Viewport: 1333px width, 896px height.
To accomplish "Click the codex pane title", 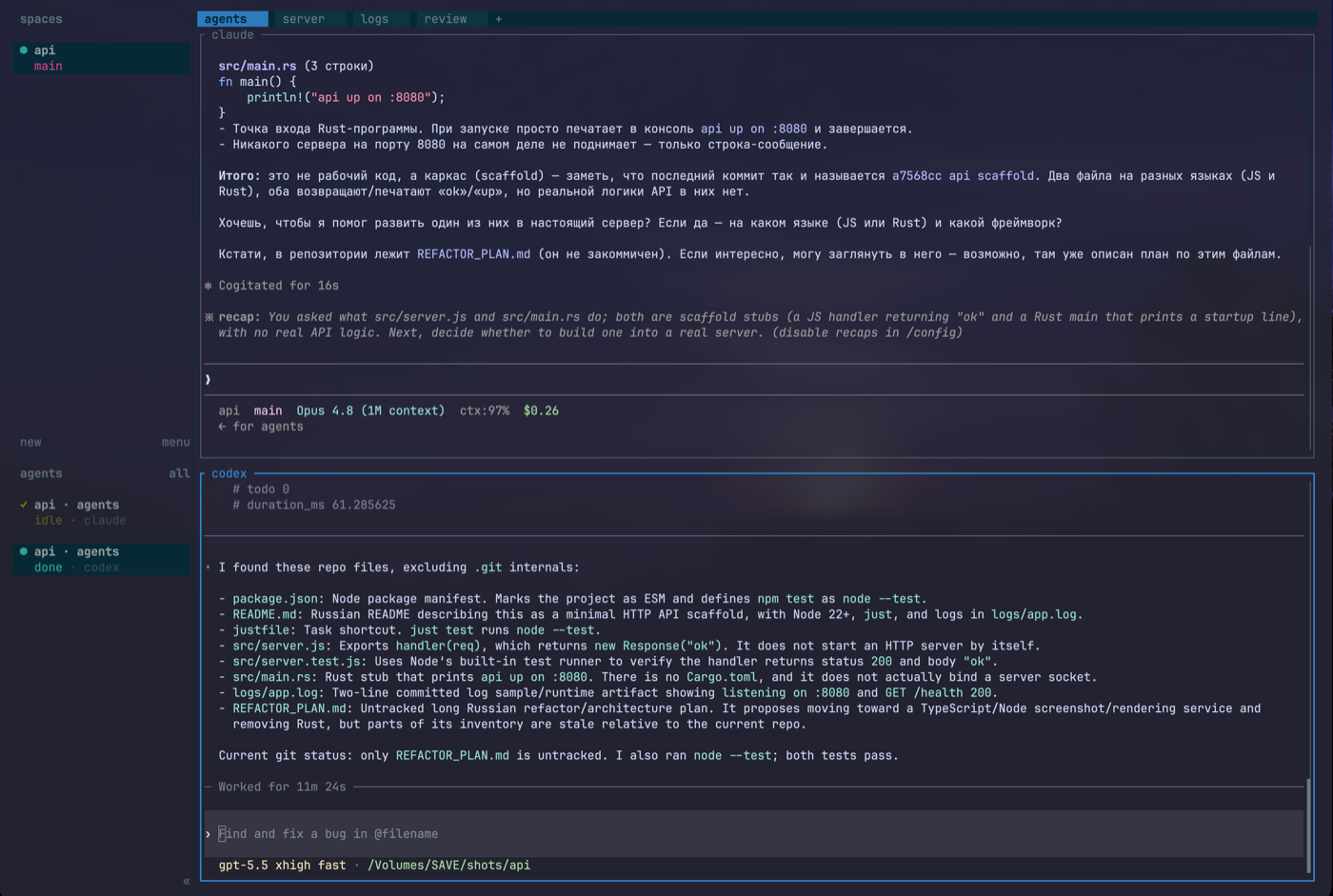I will pos(229,473).
